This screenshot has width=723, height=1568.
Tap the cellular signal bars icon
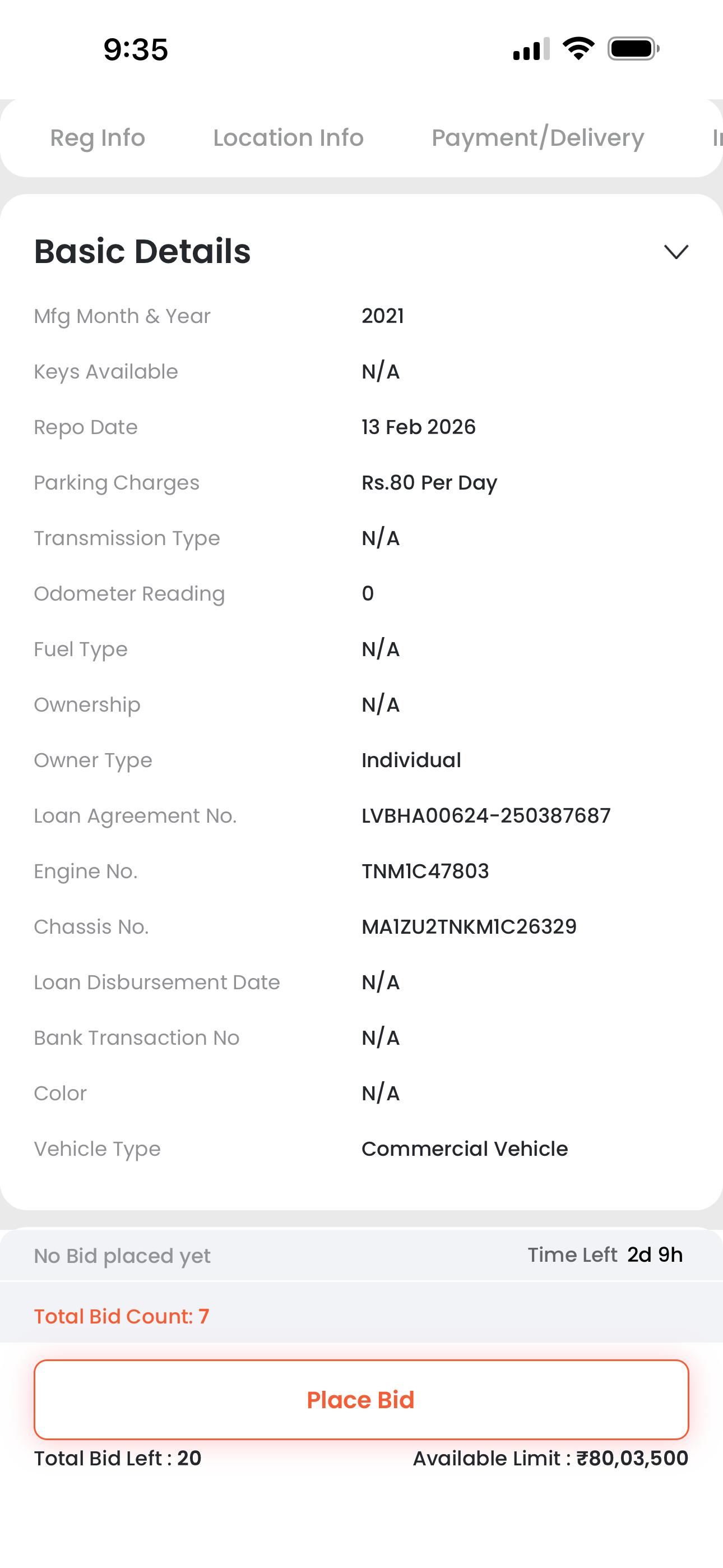click(x=531, y=49)
